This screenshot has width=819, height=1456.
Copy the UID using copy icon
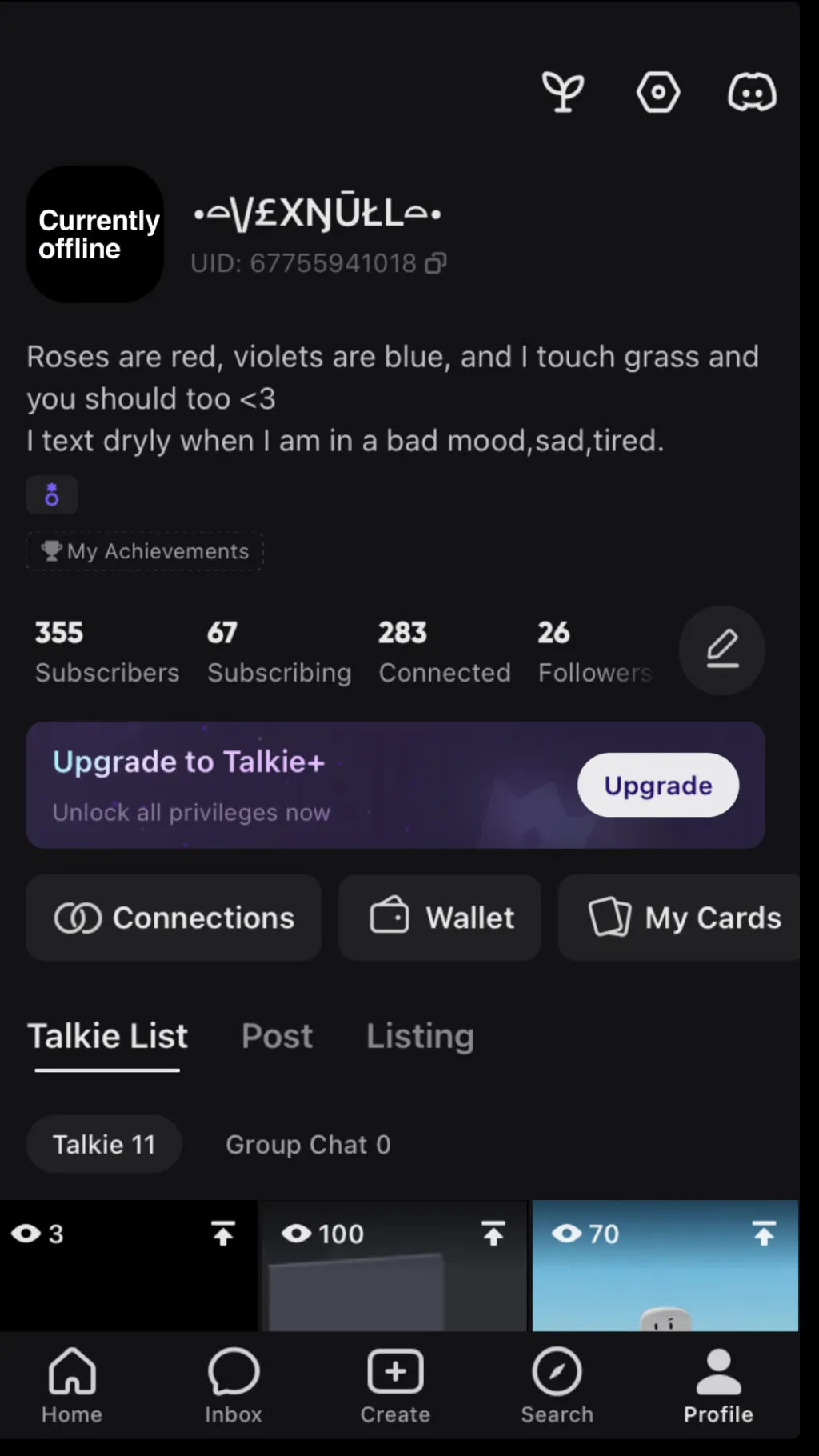point(435,263)
